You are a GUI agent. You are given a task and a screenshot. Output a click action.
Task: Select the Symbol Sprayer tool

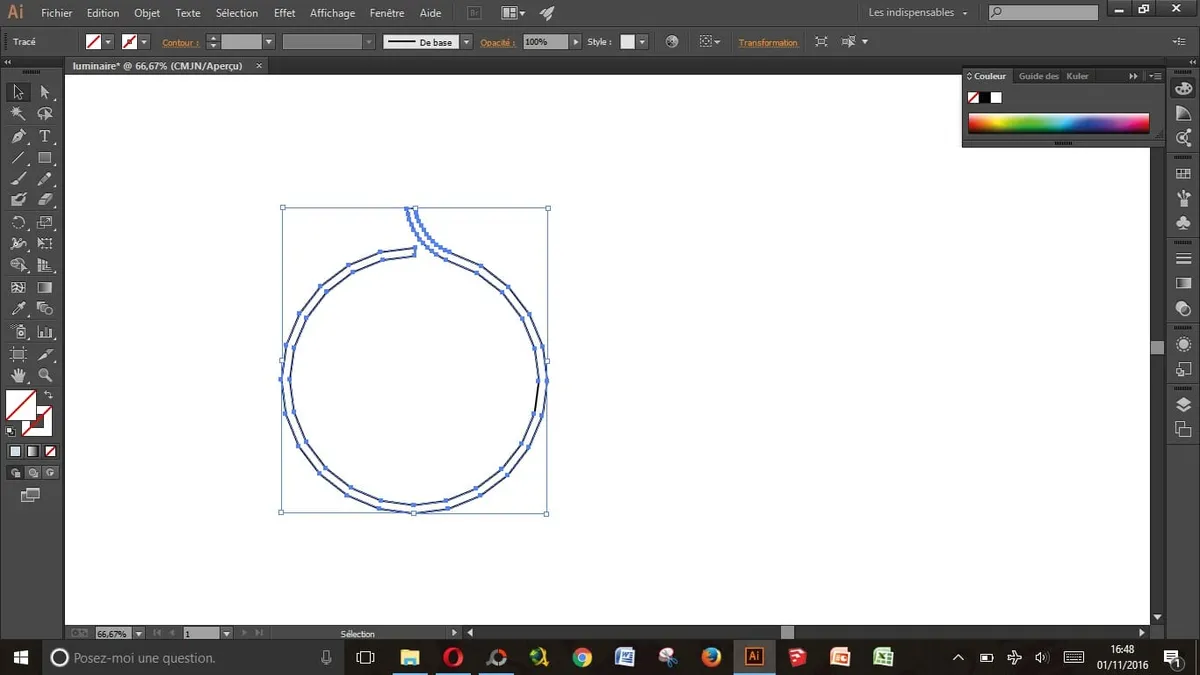(x=19, y=332)
